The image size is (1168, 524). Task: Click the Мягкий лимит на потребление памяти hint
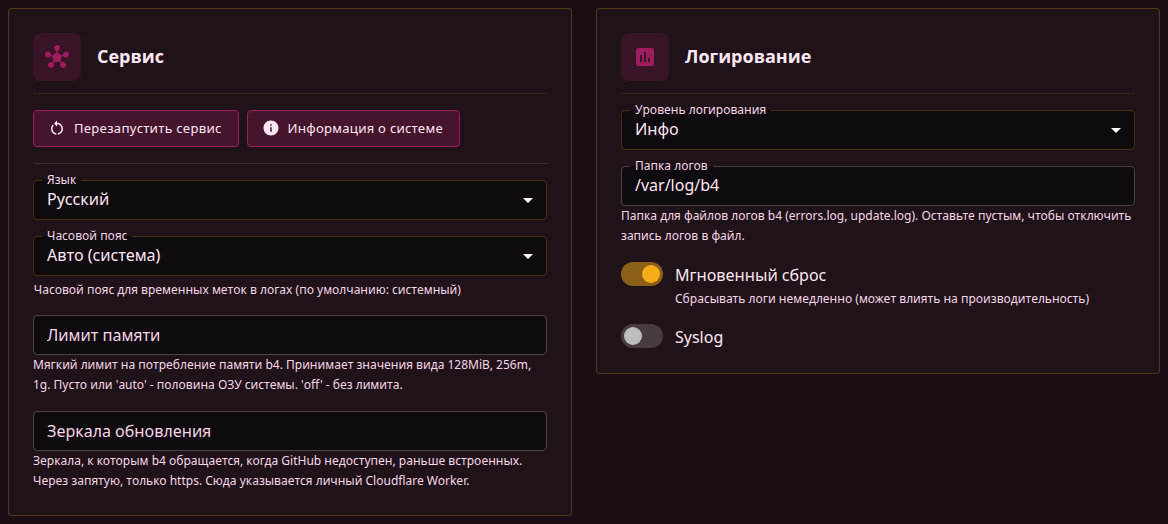(x=282, y=376)
